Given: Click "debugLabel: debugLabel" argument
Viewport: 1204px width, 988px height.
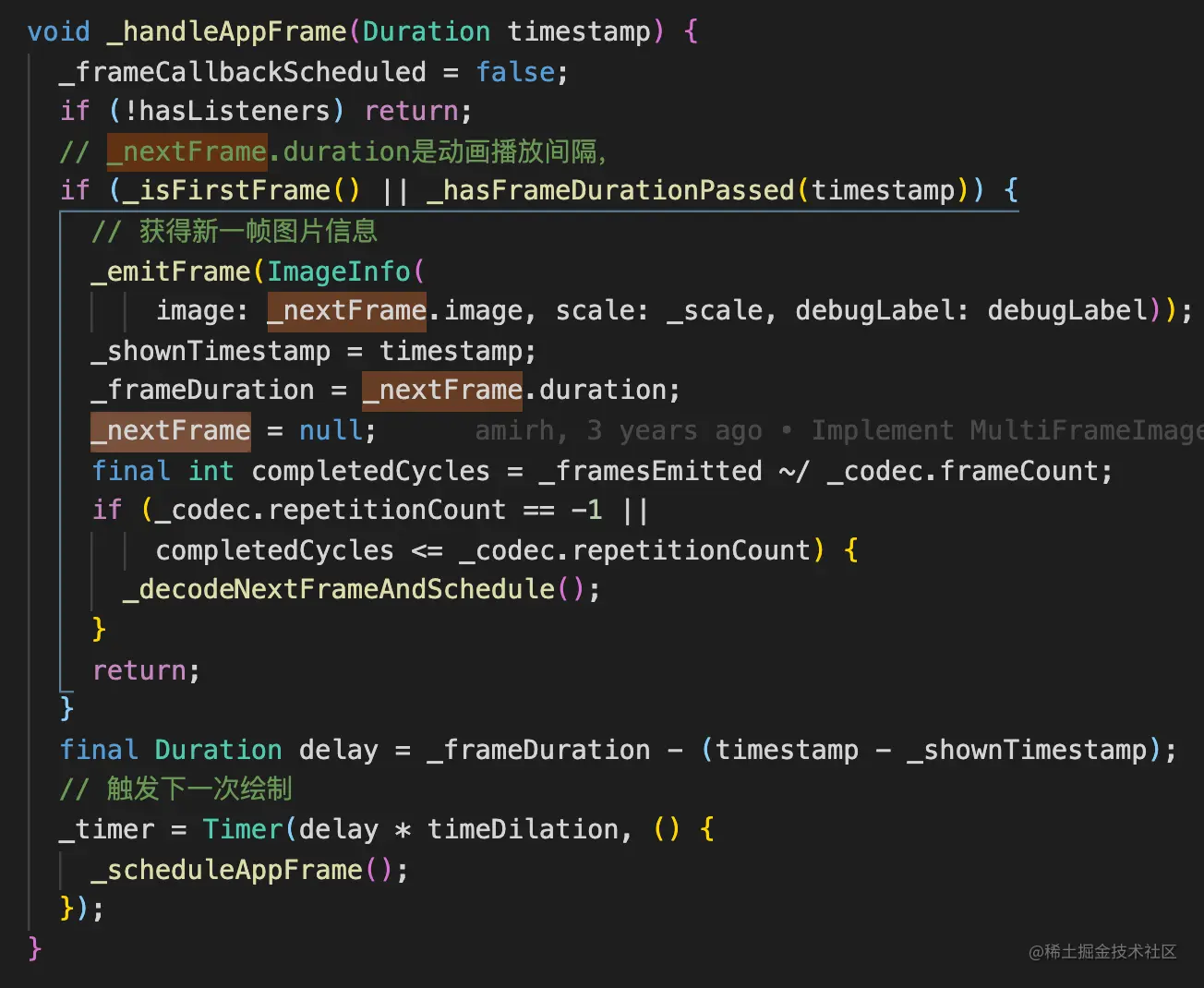Looking at the screenshot, I should 973,311.
